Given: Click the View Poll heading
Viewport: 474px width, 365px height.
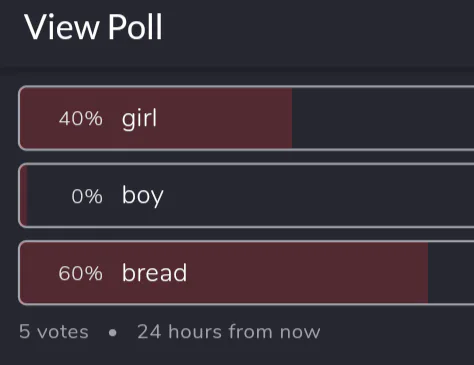Looking at the screenshot, I should point(93,27).
